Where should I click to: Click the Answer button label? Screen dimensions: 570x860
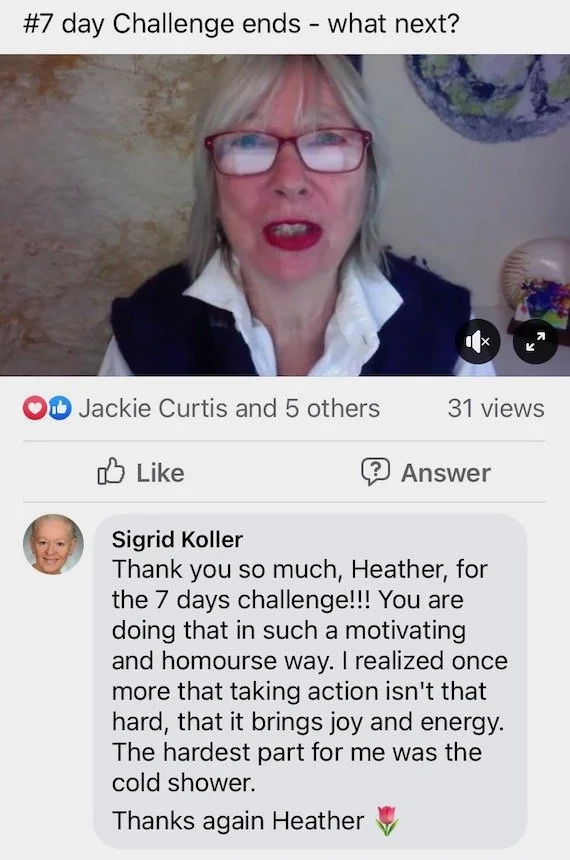coord(445,473)
